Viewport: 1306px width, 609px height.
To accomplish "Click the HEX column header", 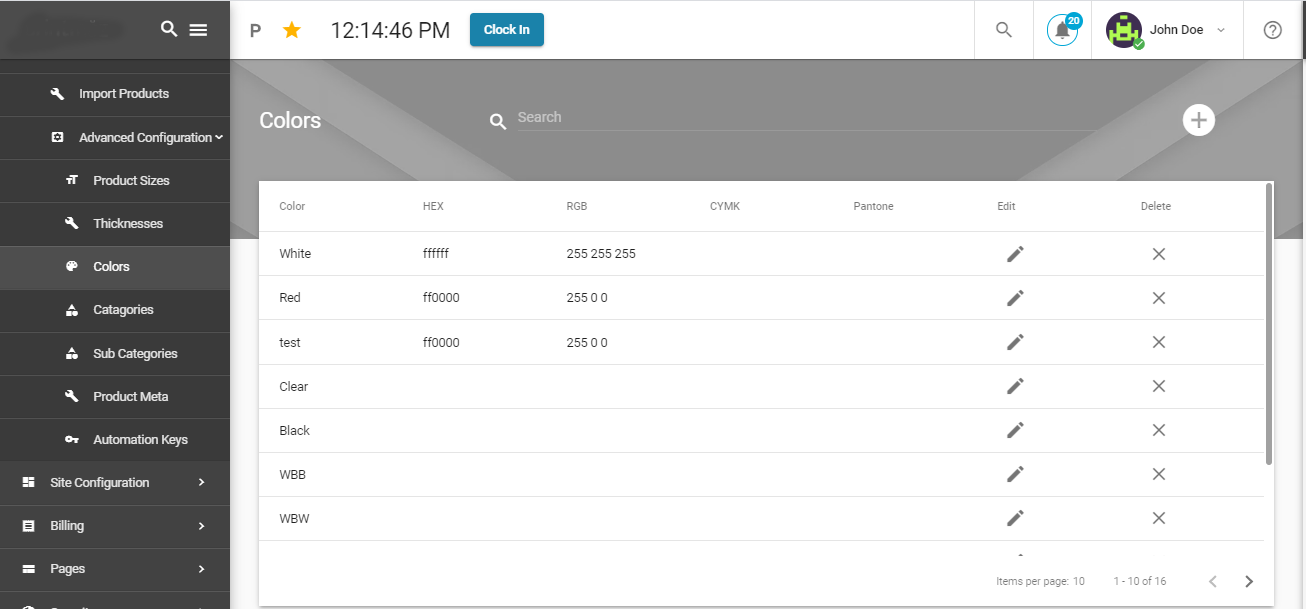I will point(433,206).
